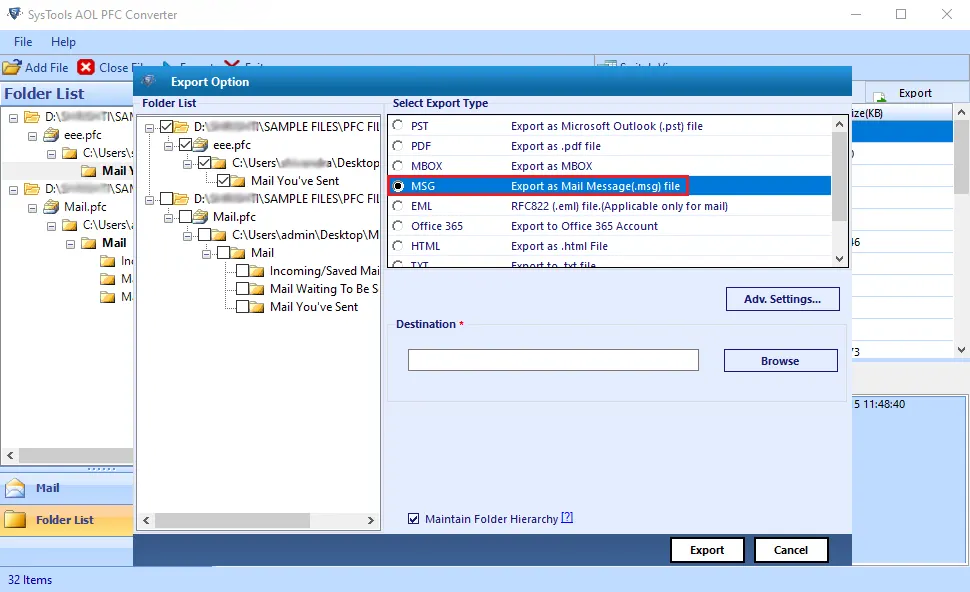Click Mail.pfc file icon in Export Option tree
This screenshot has width=970, height=592.
click(x=200, y=217)
